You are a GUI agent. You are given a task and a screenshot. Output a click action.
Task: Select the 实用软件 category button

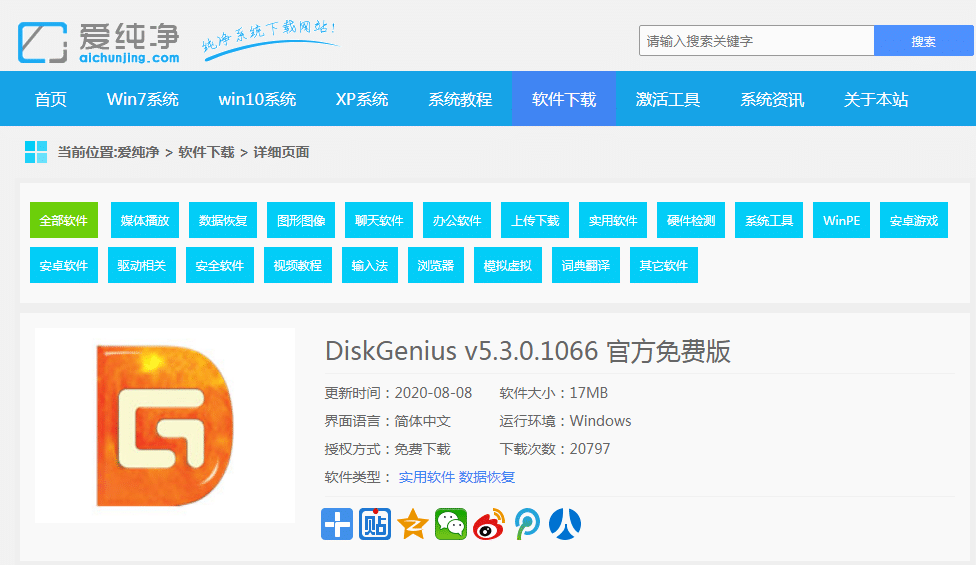(613, 220)
